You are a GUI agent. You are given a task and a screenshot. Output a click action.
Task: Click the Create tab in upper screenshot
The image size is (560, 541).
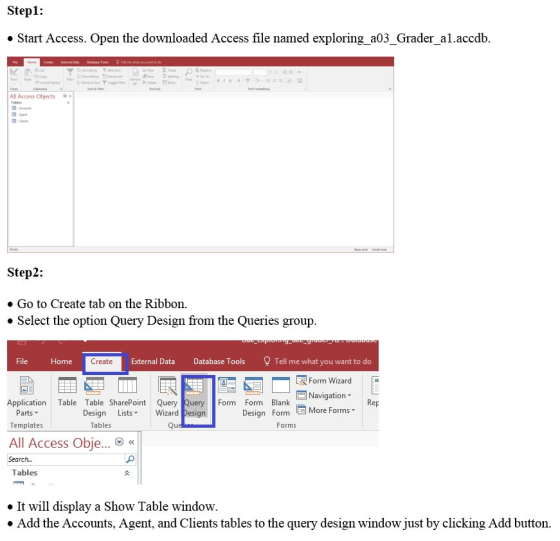point(49,62)
